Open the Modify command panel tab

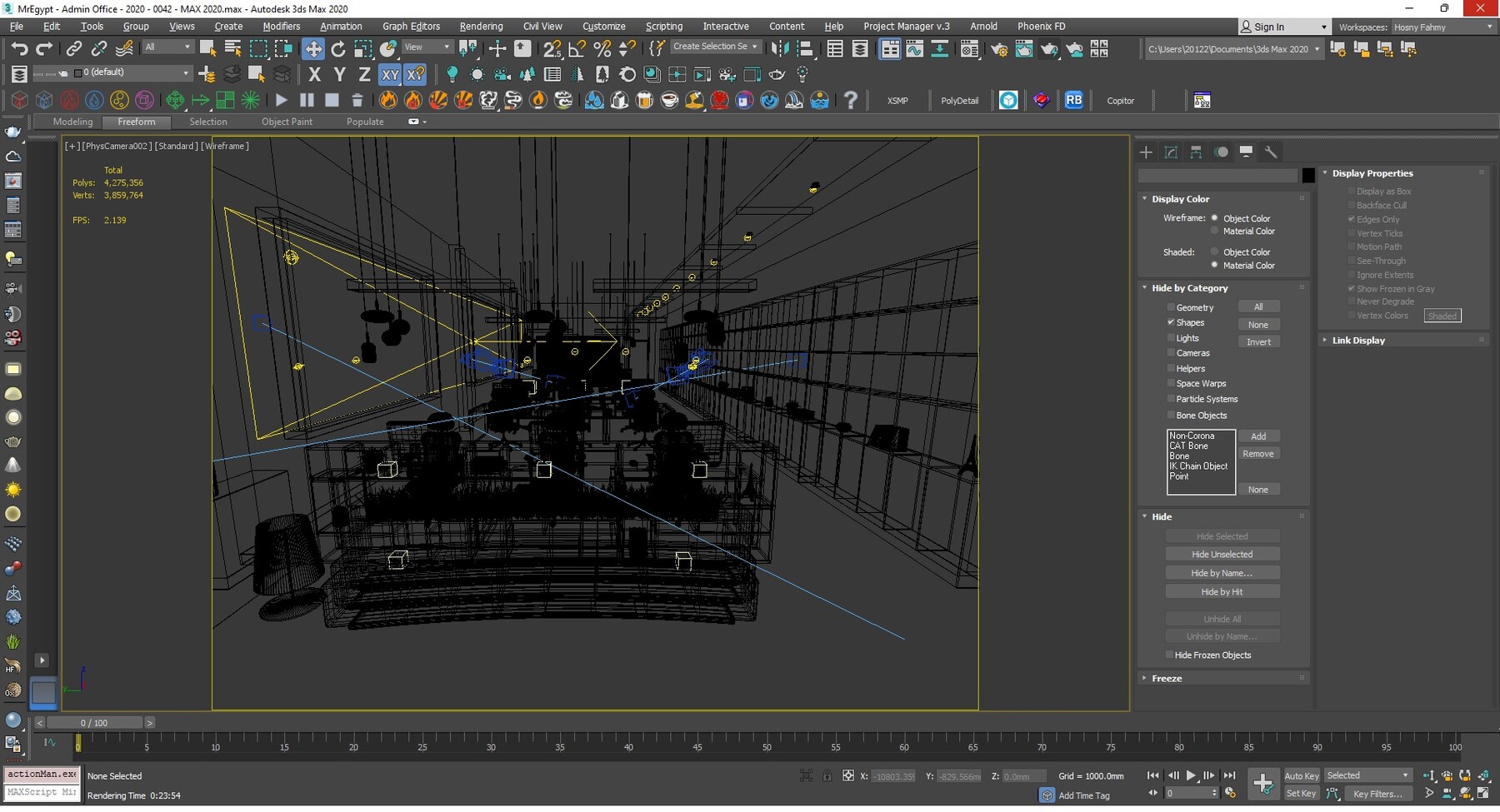[x=1171, y=152]
